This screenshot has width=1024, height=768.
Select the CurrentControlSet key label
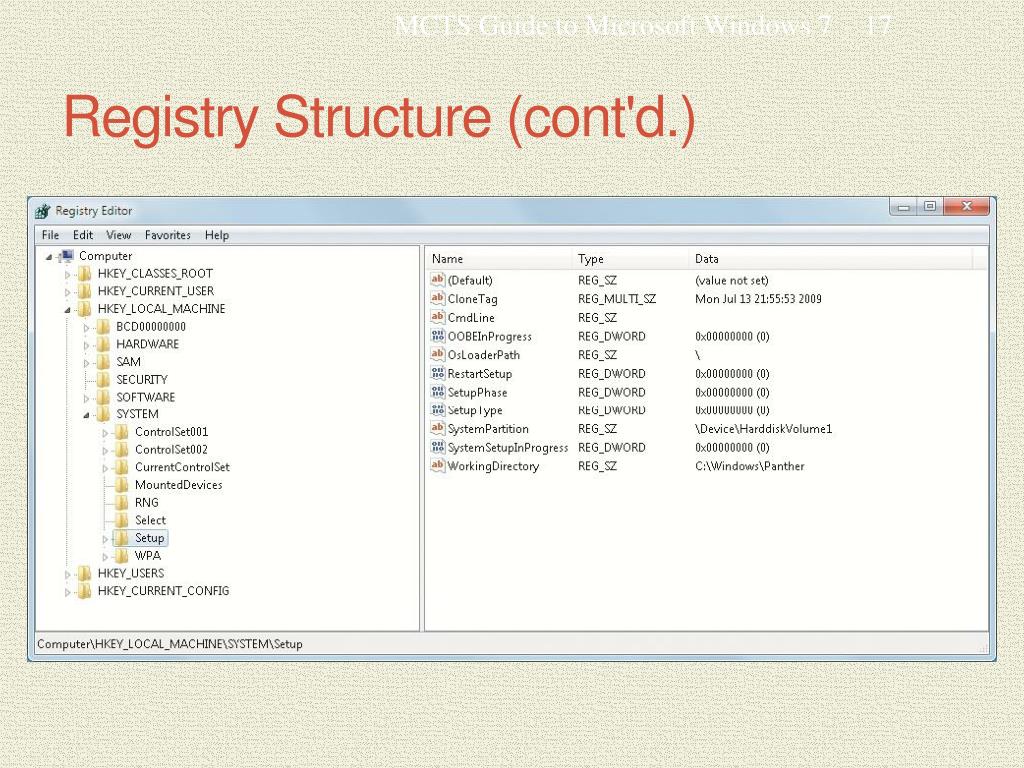pos(182,467)
